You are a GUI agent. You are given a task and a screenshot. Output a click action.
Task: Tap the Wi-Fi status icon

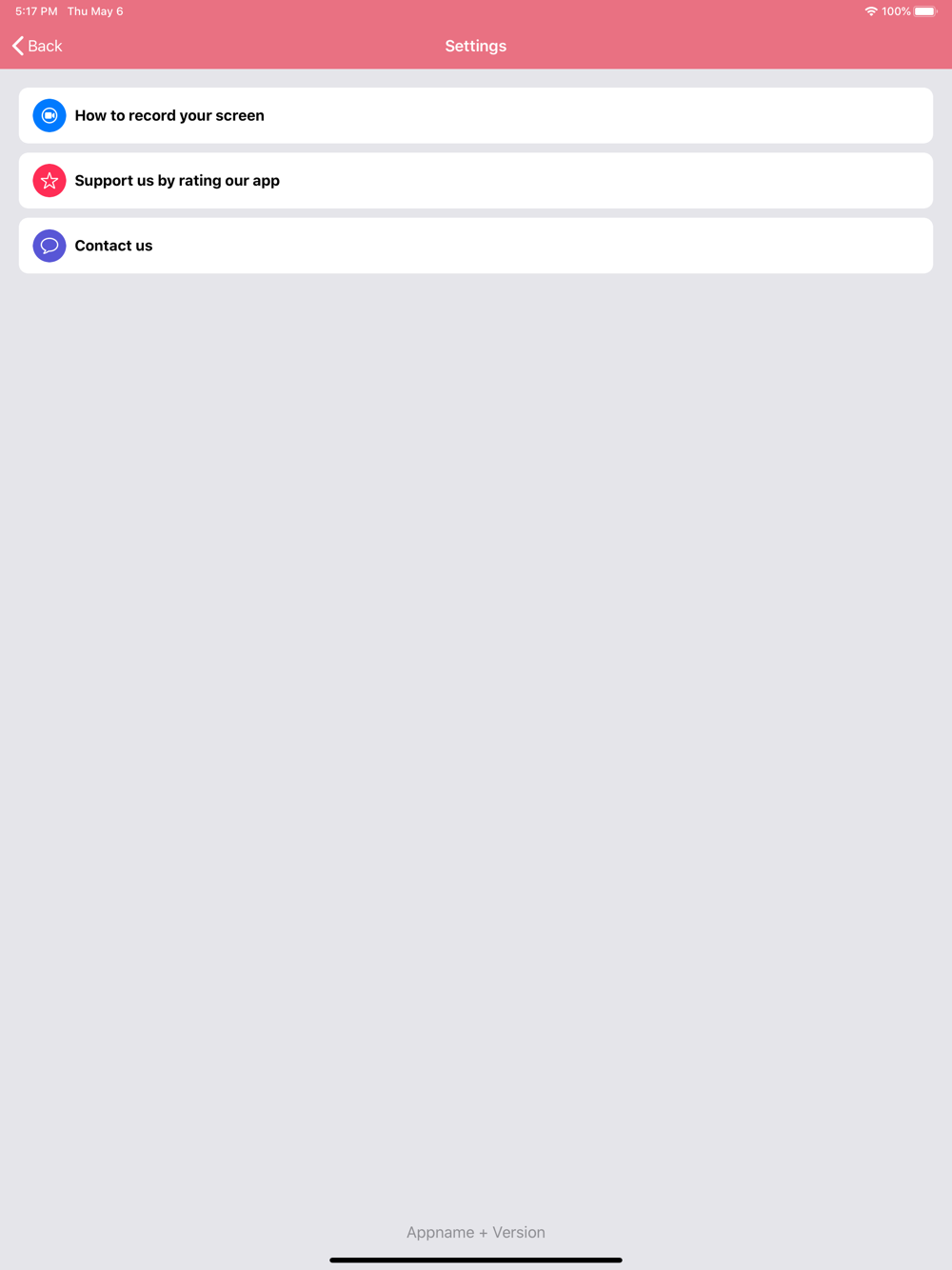click(870, 11)
